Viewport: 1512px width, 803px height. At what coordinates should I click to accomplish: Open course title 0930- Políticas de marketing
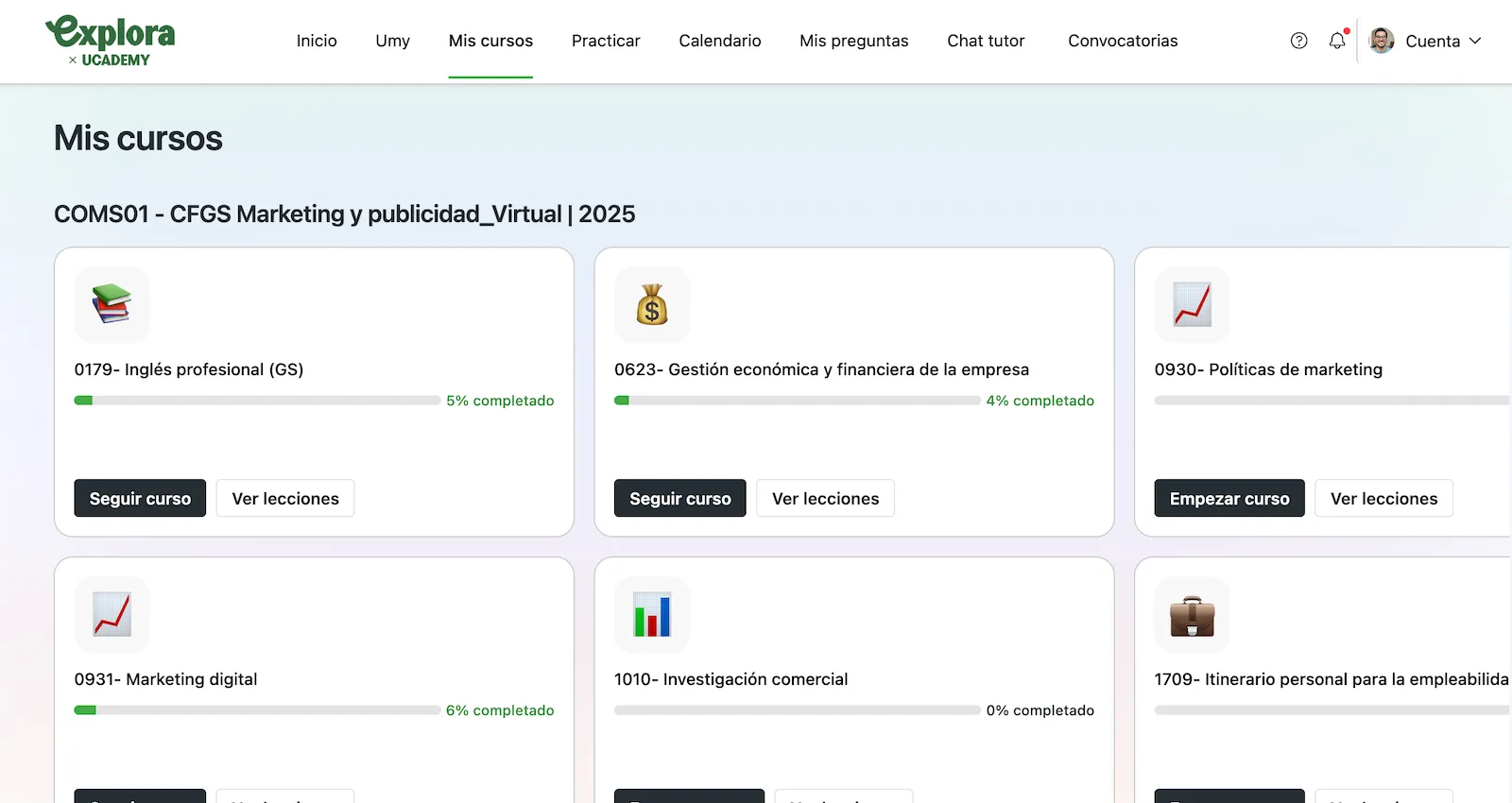pos(1268,369)
